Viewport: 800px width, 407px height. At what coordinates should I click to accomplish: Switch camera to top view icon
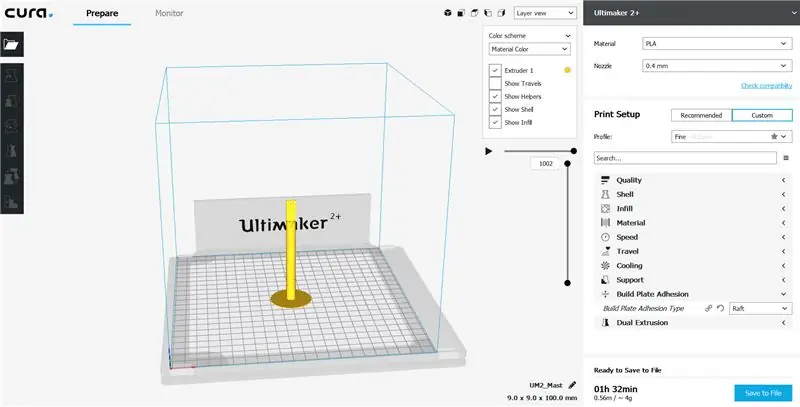[474, 13]
